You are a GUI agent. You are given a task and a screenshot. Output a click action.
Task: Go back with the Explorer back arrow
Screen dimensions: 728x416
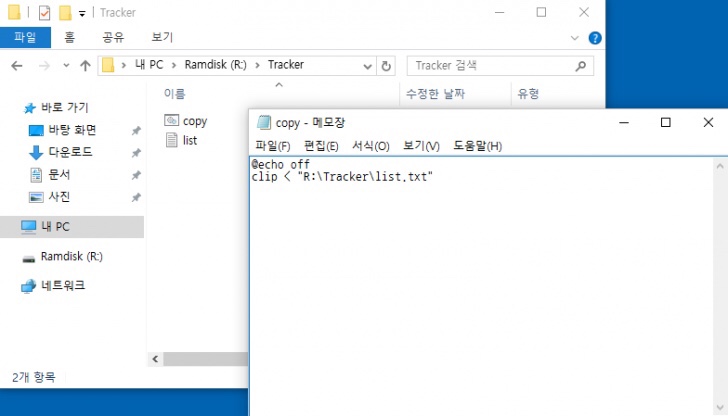(x=17, y=66)
